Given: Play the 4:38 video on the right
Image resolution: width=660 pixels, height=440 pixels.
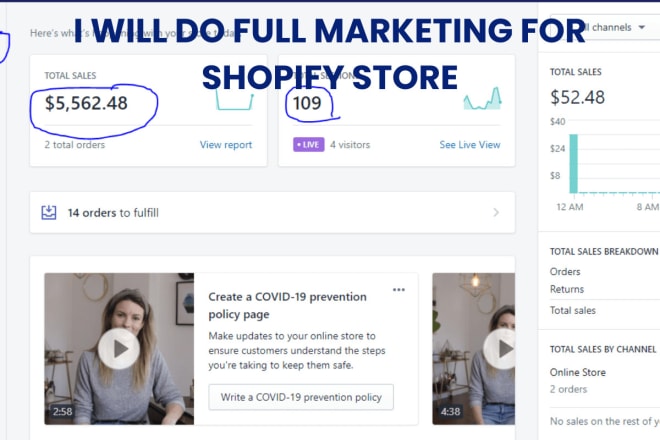Looking at the screenshot, I should click(x=501, y=349).
